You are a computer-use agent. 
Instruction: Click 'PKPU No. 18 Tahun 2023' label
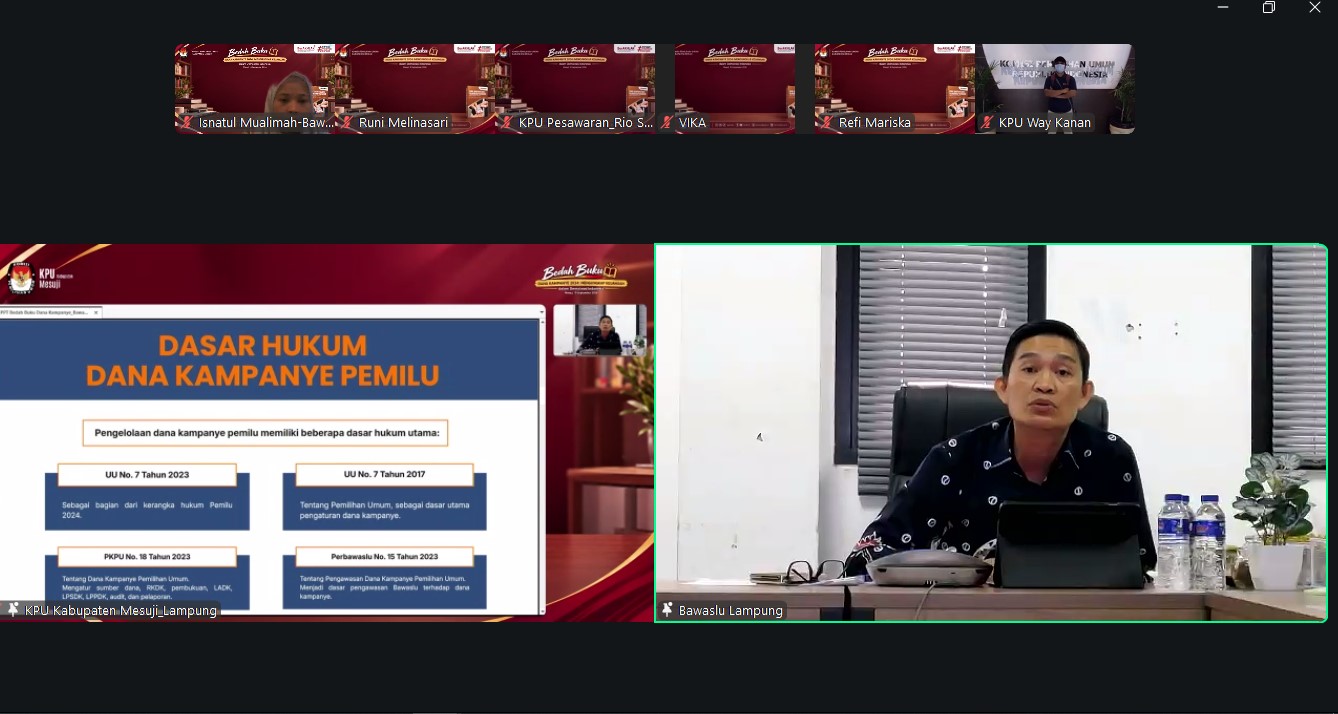[147, 557]
